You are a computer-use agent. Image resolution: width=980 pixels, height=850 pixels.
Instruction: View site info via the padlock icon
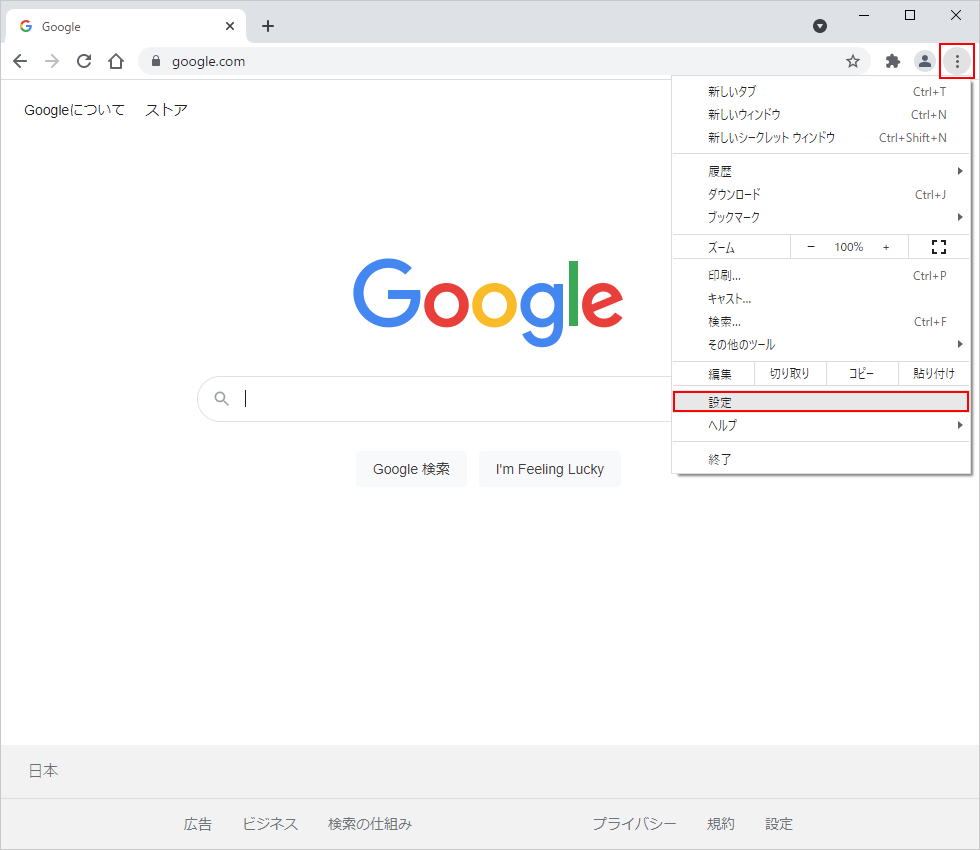click(156, 61)
